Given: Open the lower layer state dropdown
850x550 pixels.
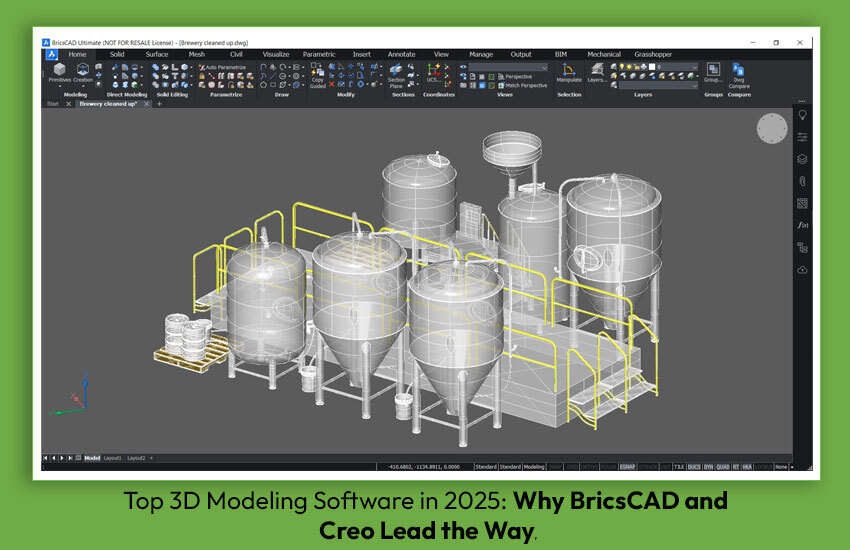Looking at the screenshot, I should click(x=658, y=85).
